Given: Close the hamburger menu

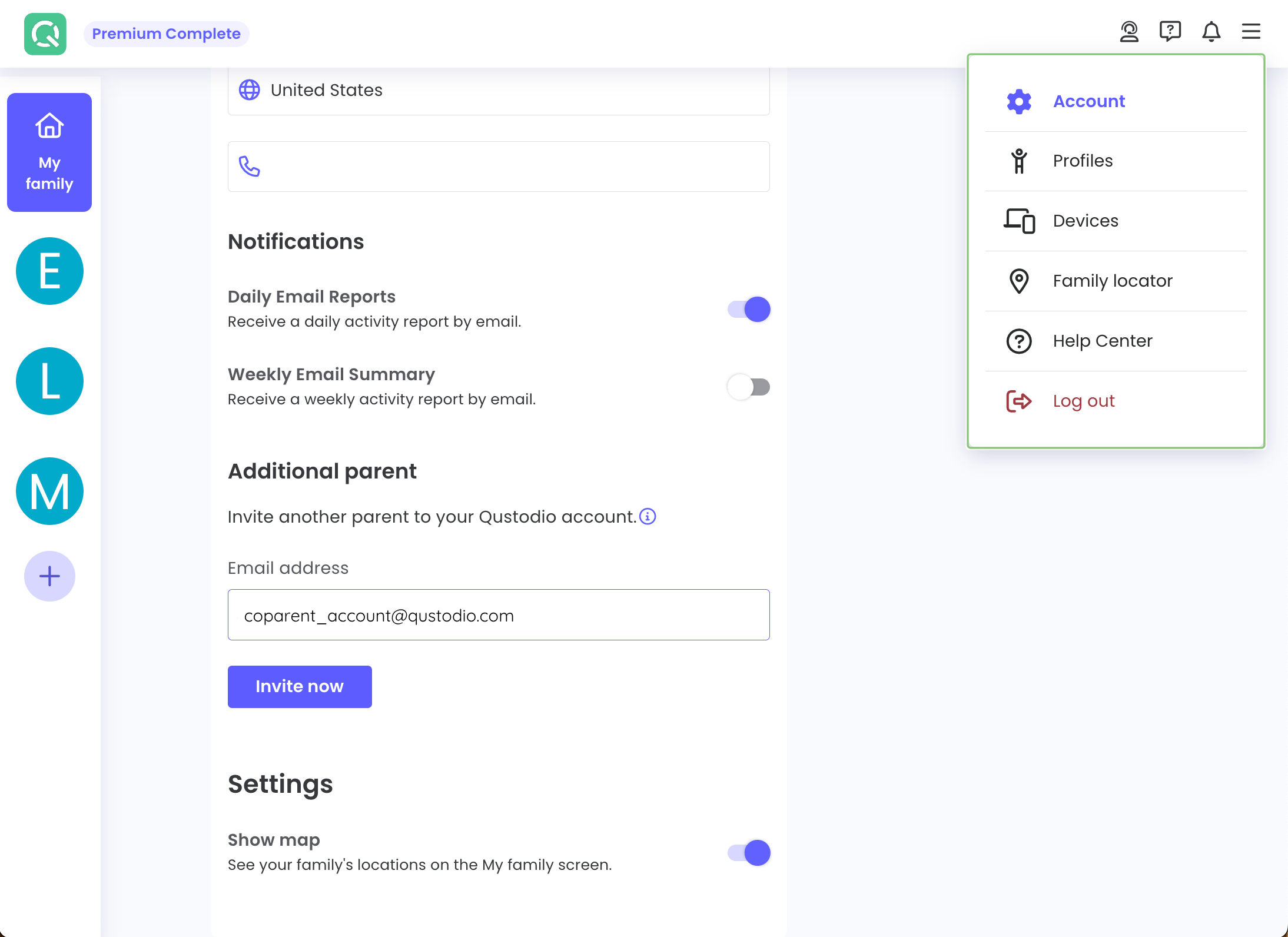Looking at the screenshot, I should pos(1251,32).
